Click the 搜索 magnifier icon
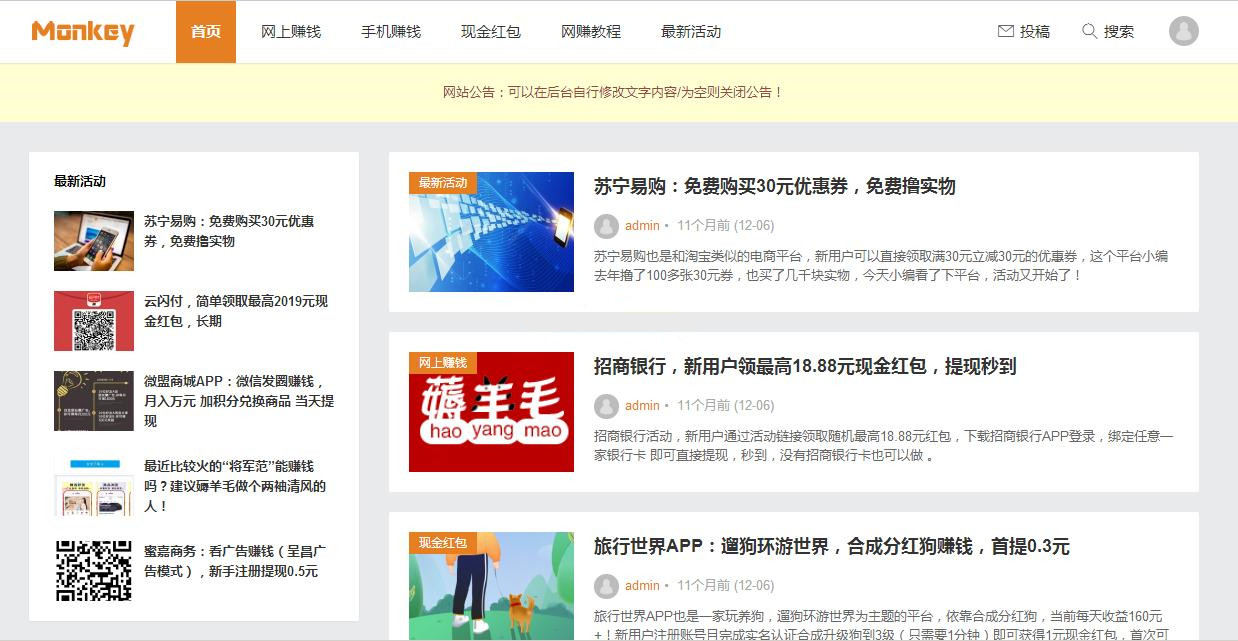The width and height of the screenshot is (1238, 641). (x=1090, y=31)
